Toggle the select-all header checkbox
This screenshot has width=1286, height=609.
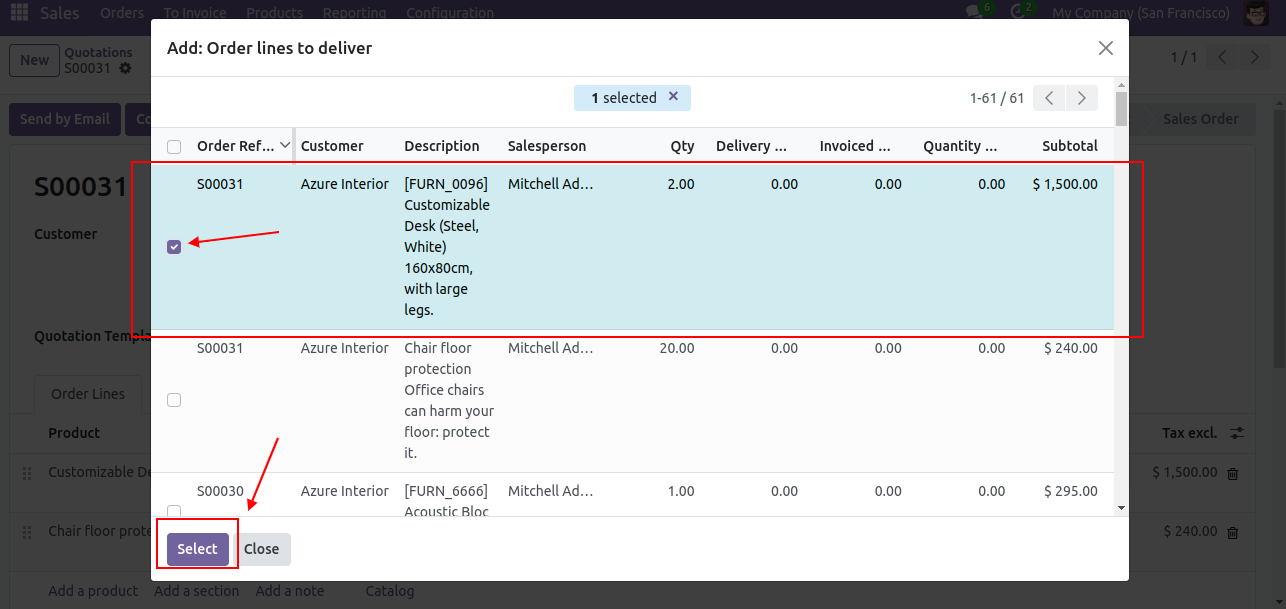coord(174,146)
